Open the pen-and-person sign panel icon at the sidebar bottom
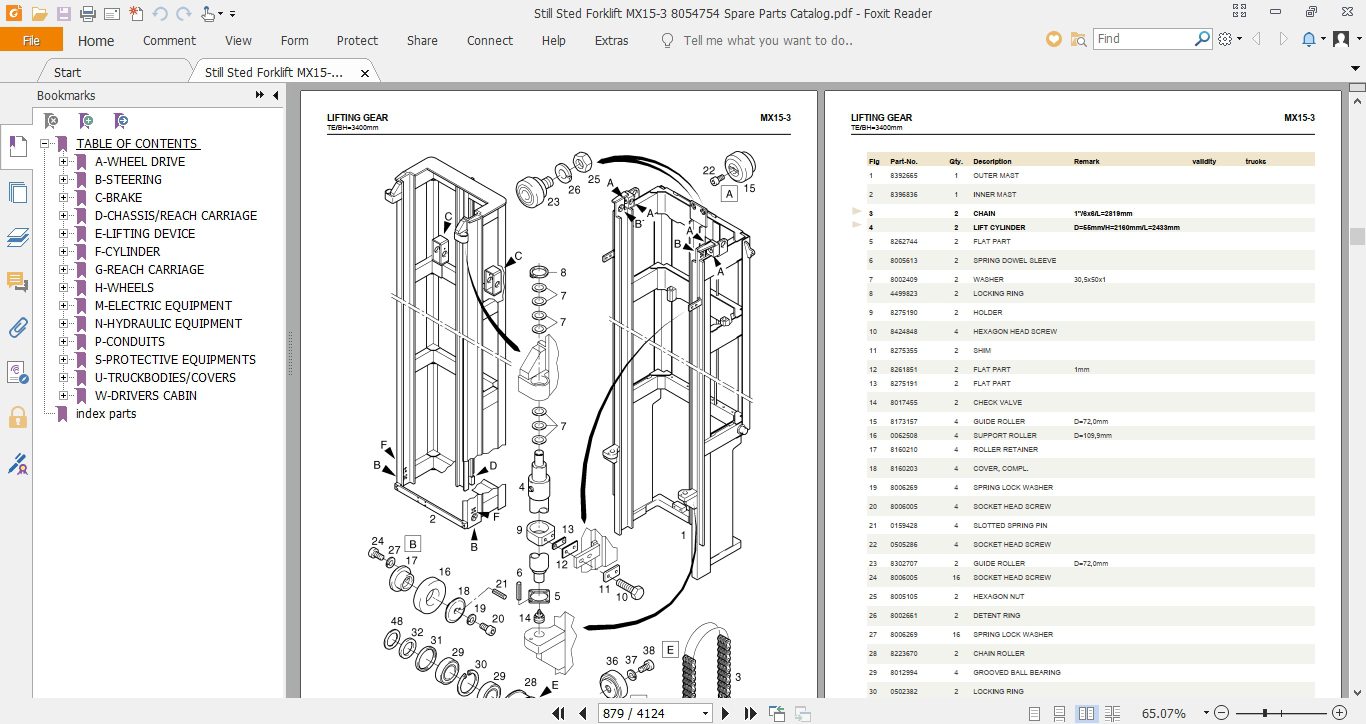This screenshot has height=724, width=1366. pyautogui.click(x=17, y=464)
